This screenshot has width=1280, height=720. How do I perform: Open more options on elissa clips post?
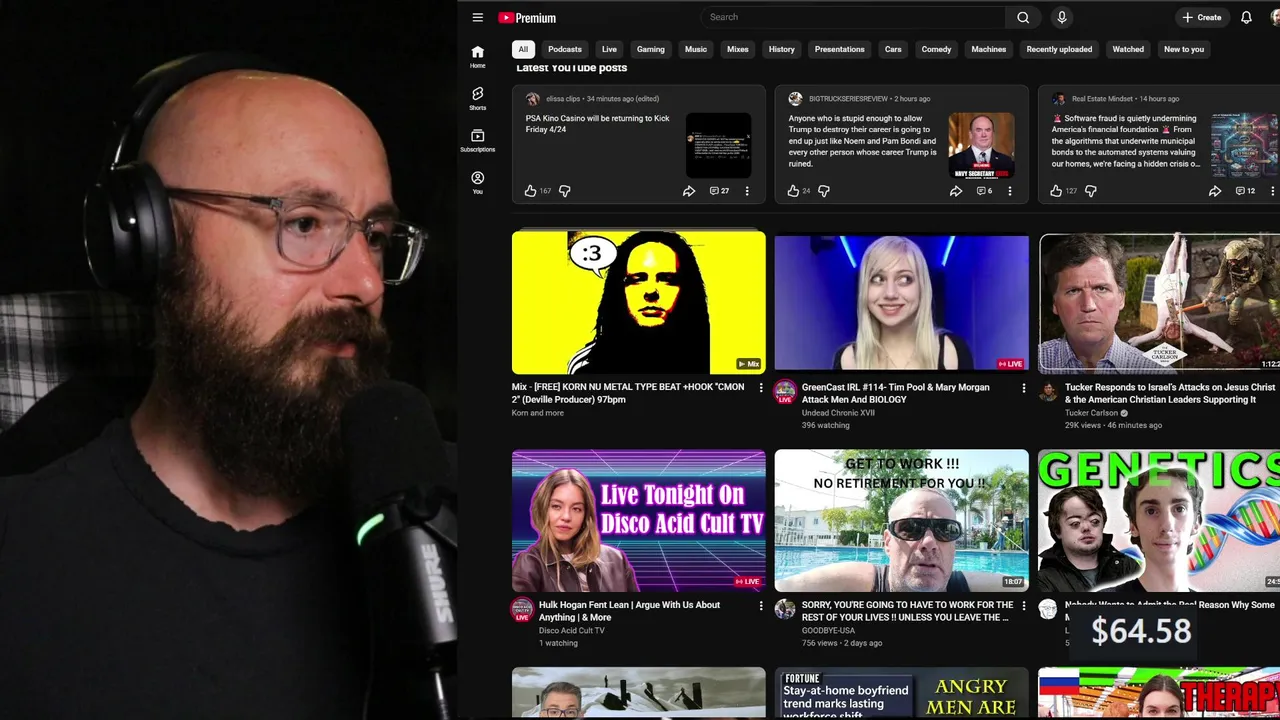[x=747, y=191]
